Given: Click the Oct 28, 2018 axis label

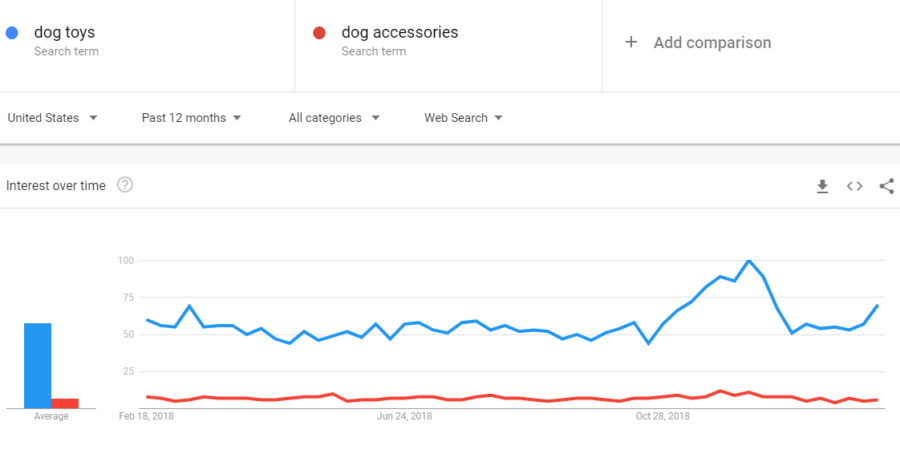Looking at the screenshot, I should (662, 416).
